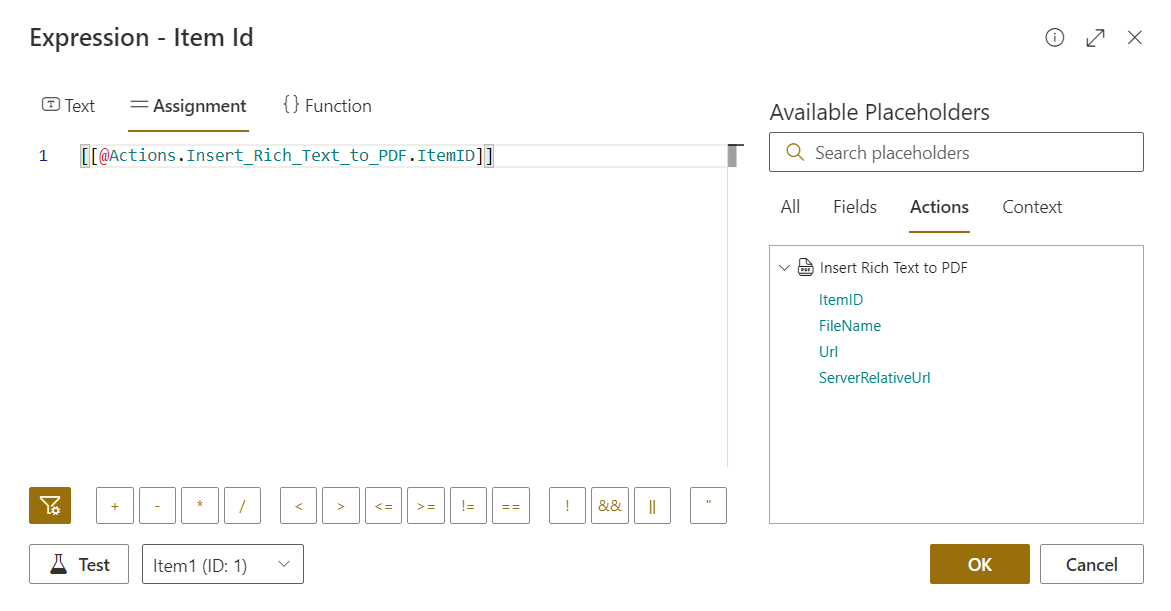The height and width of the screenshot is (611, 1171).
Task: Insert the multiplication operator
Action: pos(200,506)
